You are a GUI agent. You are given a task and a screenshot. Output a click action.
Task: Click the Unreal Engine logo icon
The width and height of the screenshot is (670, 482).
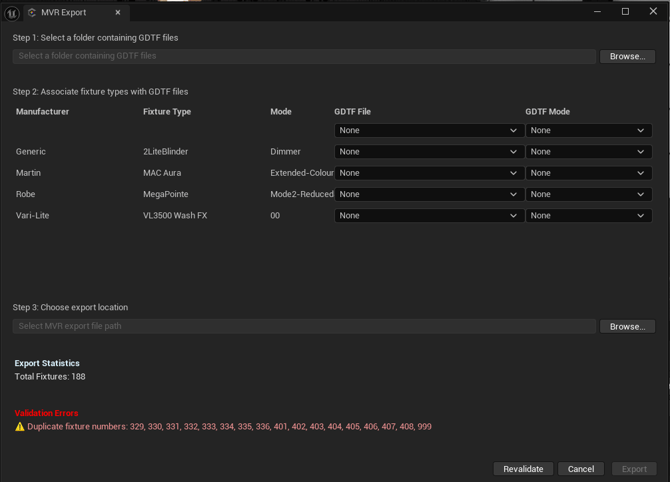pos(12,13)
